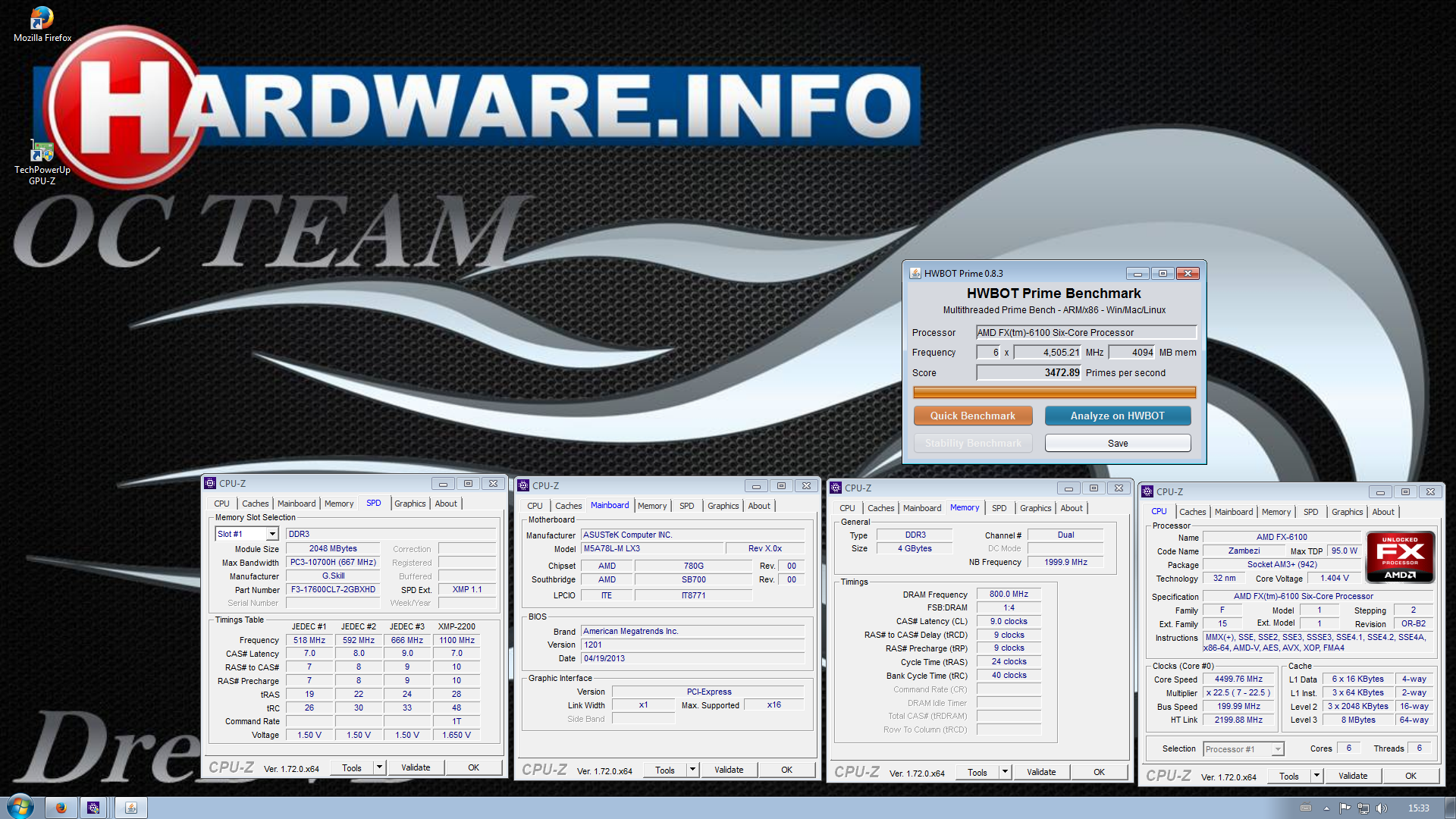Image resolution: width=1456 pixels, height=819 pixels.
Task: Click BIOS date 04/19/2013 value
Action: (x=692, y=658)
